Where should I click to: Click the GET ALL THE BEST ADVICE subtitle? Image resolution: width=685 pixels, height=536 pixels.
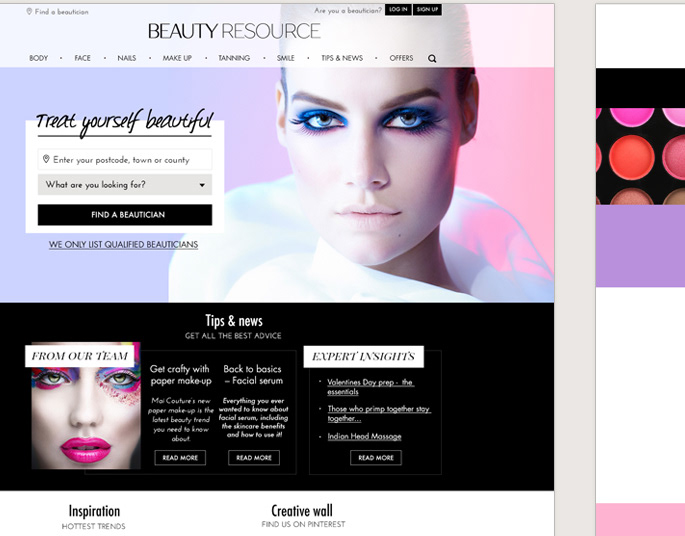(x=233, y=336)
